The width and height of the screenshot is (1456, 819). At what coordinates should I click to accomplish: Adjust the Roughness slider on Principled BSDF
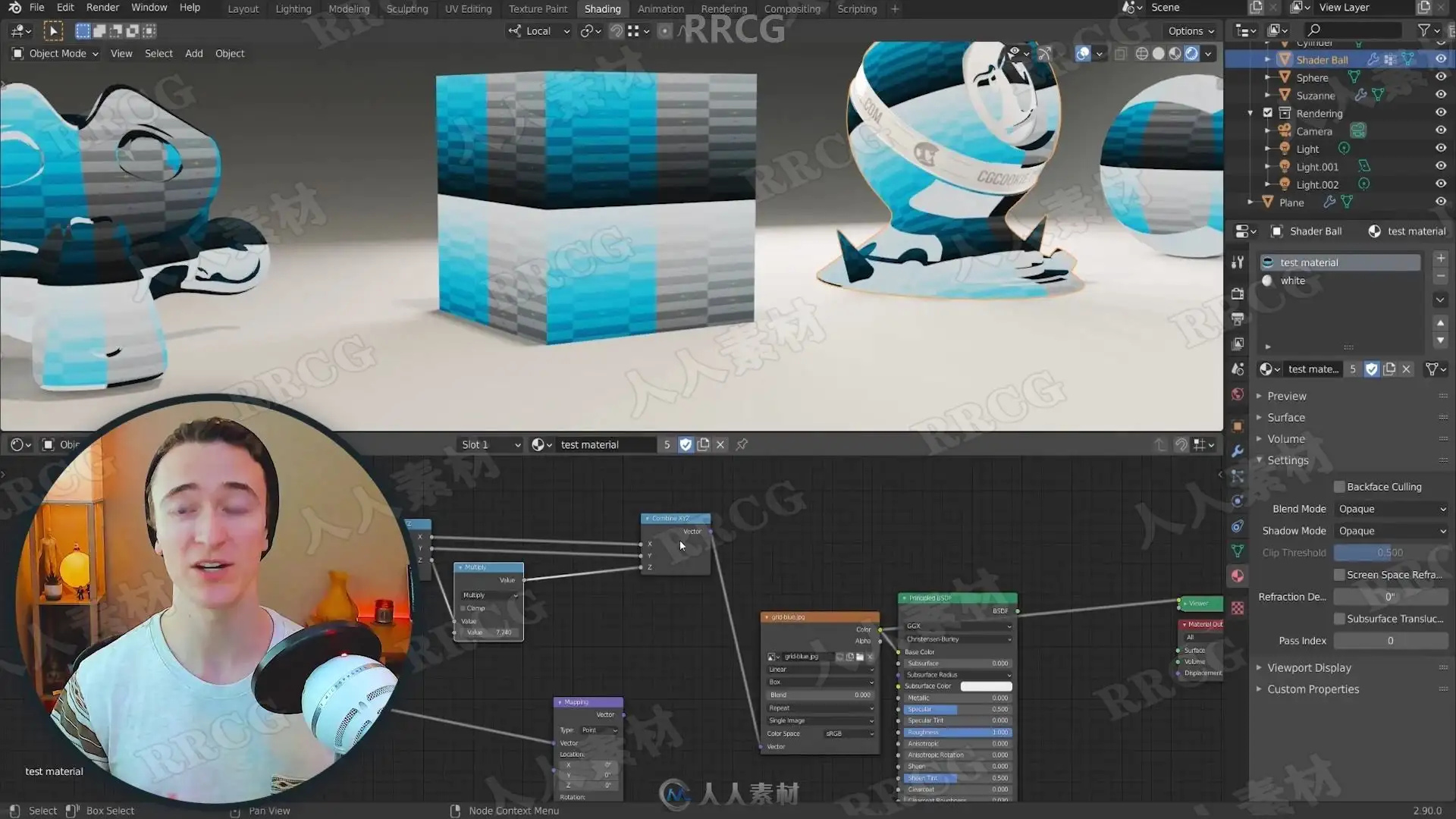pos(957,733)
